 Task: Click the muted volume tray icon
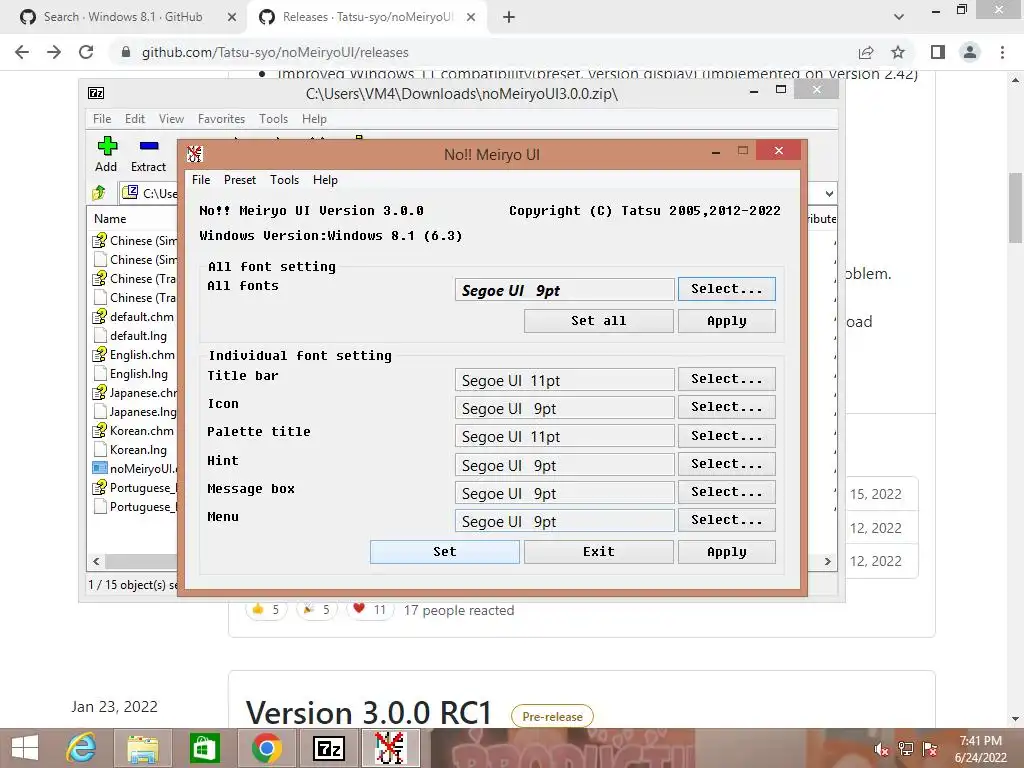click(881, 750)
